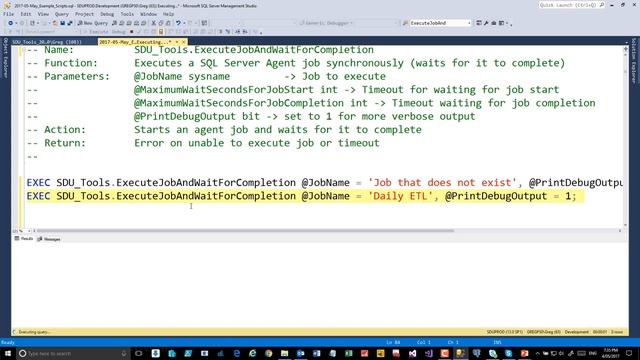The image size is (640, 360).
Task: Click the 'Job that does not exist' string
Action: tap(442, 182)
